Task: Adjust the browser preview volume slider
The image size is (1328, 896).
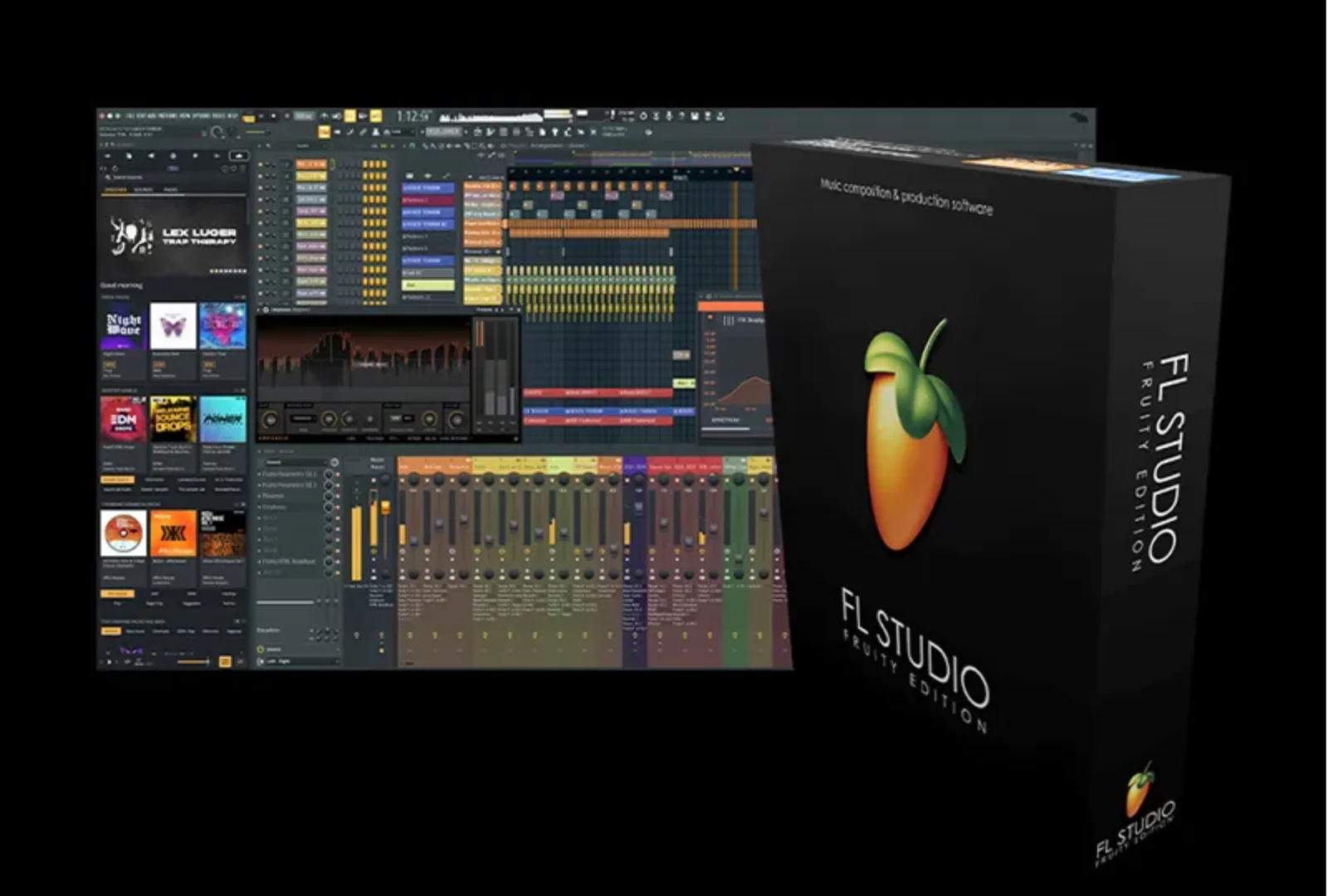Action: (x=193, y=662)
